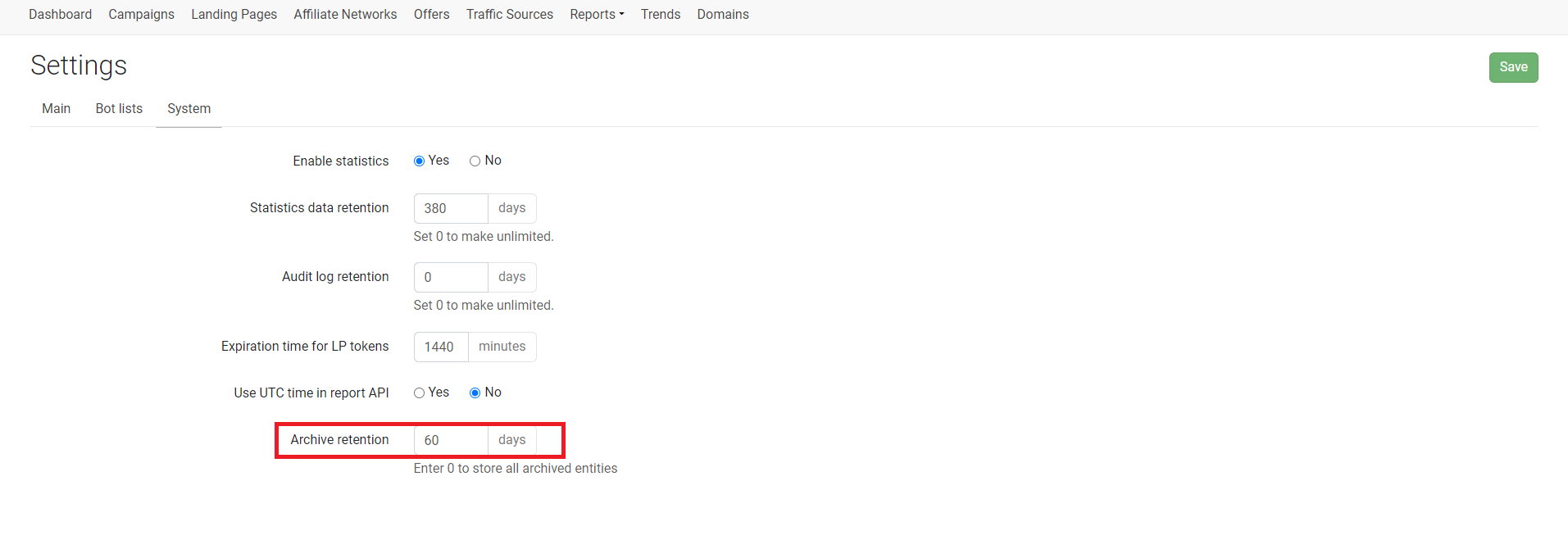
Task: Choose No for UTC time in report API
Action: [x=475, y=393]
